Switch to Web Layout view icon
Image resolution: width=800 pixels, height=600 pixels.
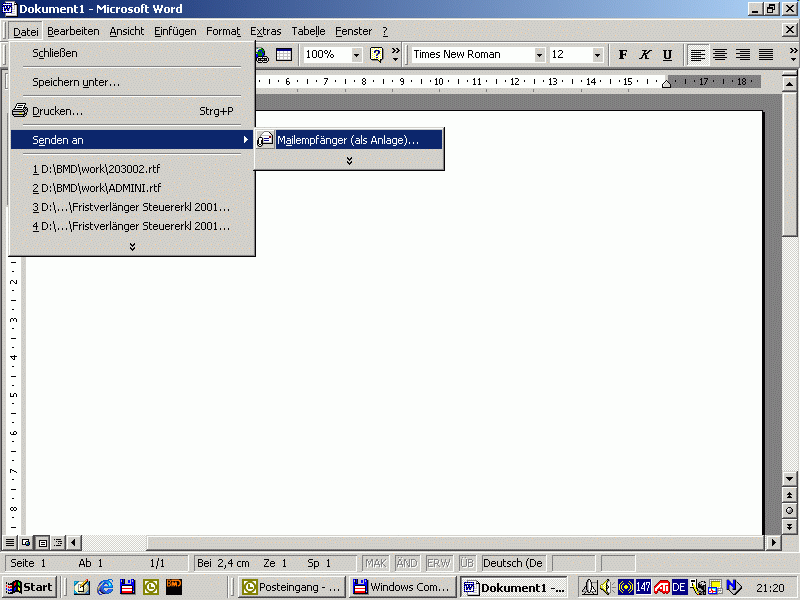[x=26, y=542]
